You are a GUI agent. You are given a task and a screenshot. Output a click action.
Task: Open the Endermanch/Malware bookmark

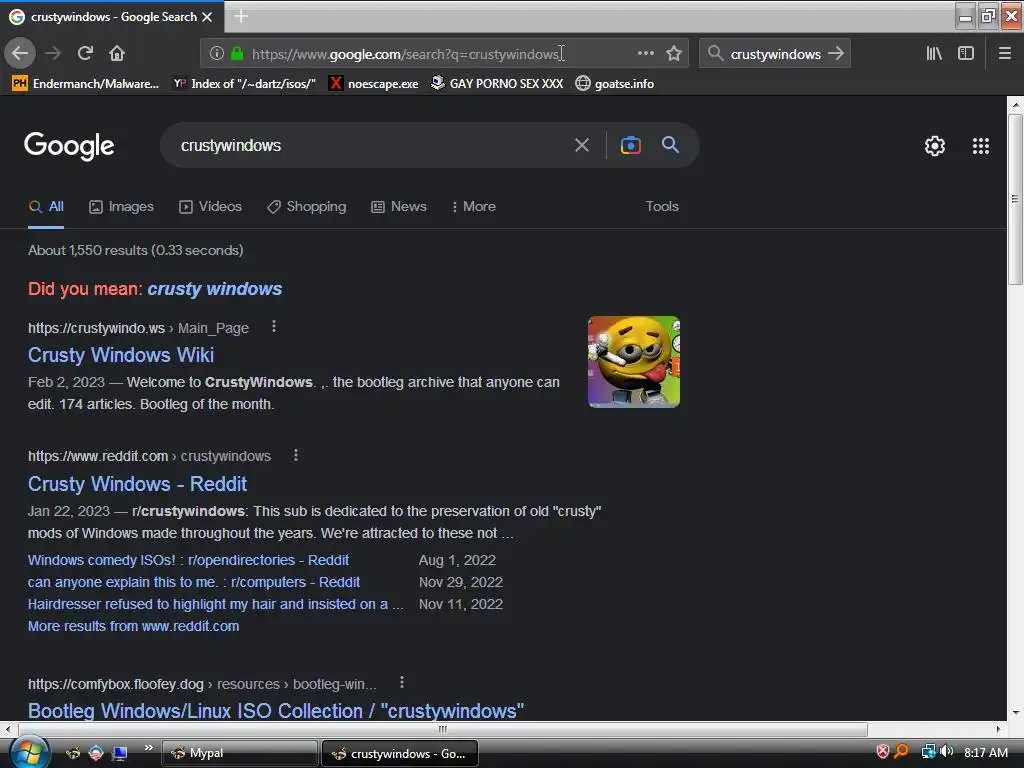tap(86, 84)
